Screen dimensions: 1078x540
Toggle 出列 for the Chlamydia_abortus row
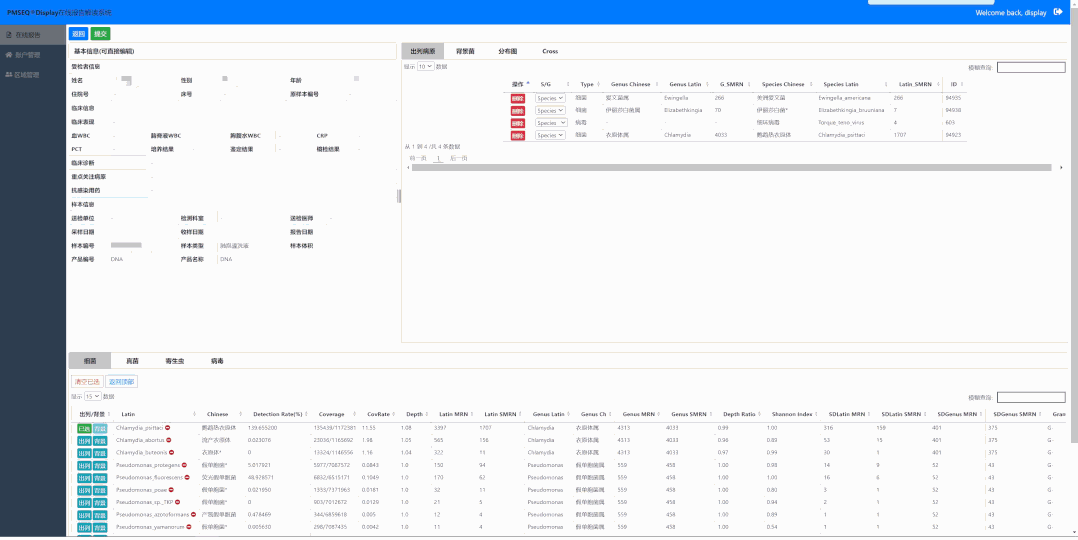point(84,440)
